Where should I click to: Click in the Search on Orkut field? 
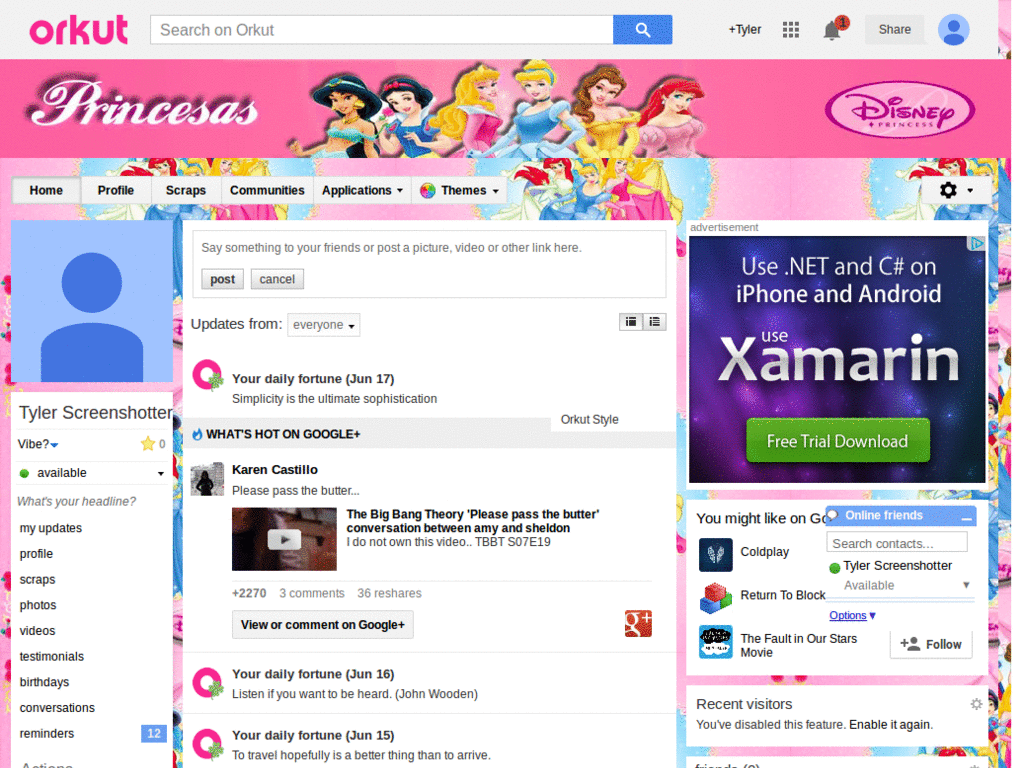pyautogui.click(x=381, y=30)
